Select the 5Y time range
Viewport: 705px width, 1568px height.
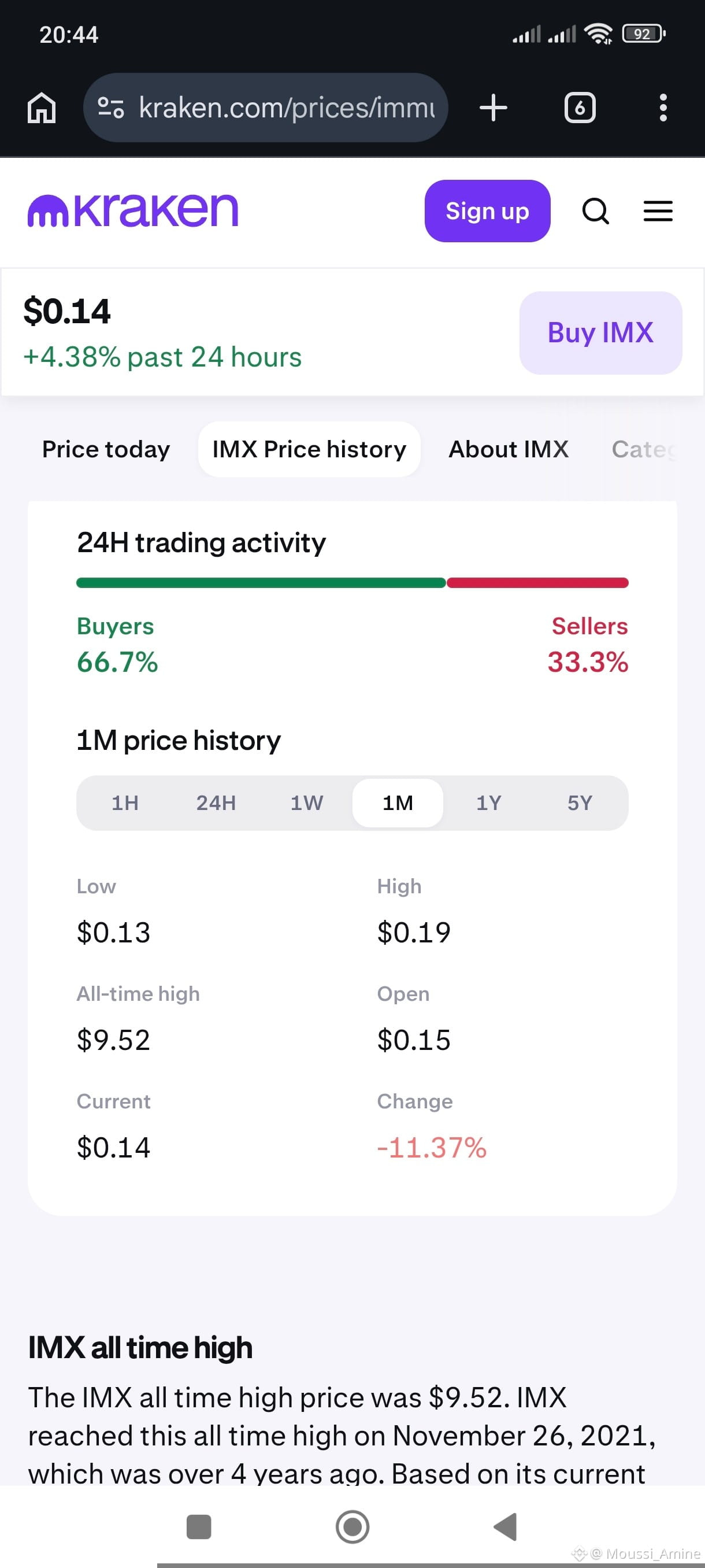(x=580, y=803)
